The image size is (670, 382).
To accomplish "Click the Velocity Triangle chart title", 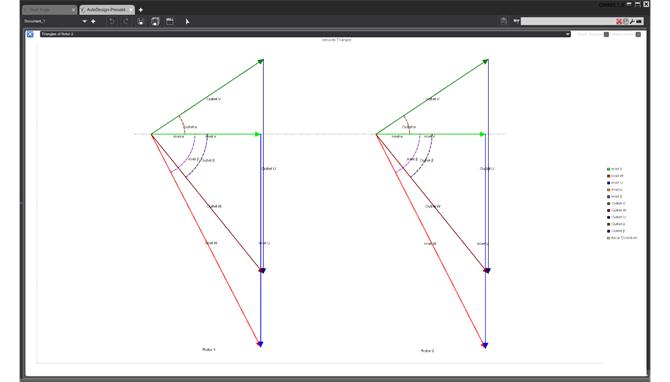I will coord(336,40).
